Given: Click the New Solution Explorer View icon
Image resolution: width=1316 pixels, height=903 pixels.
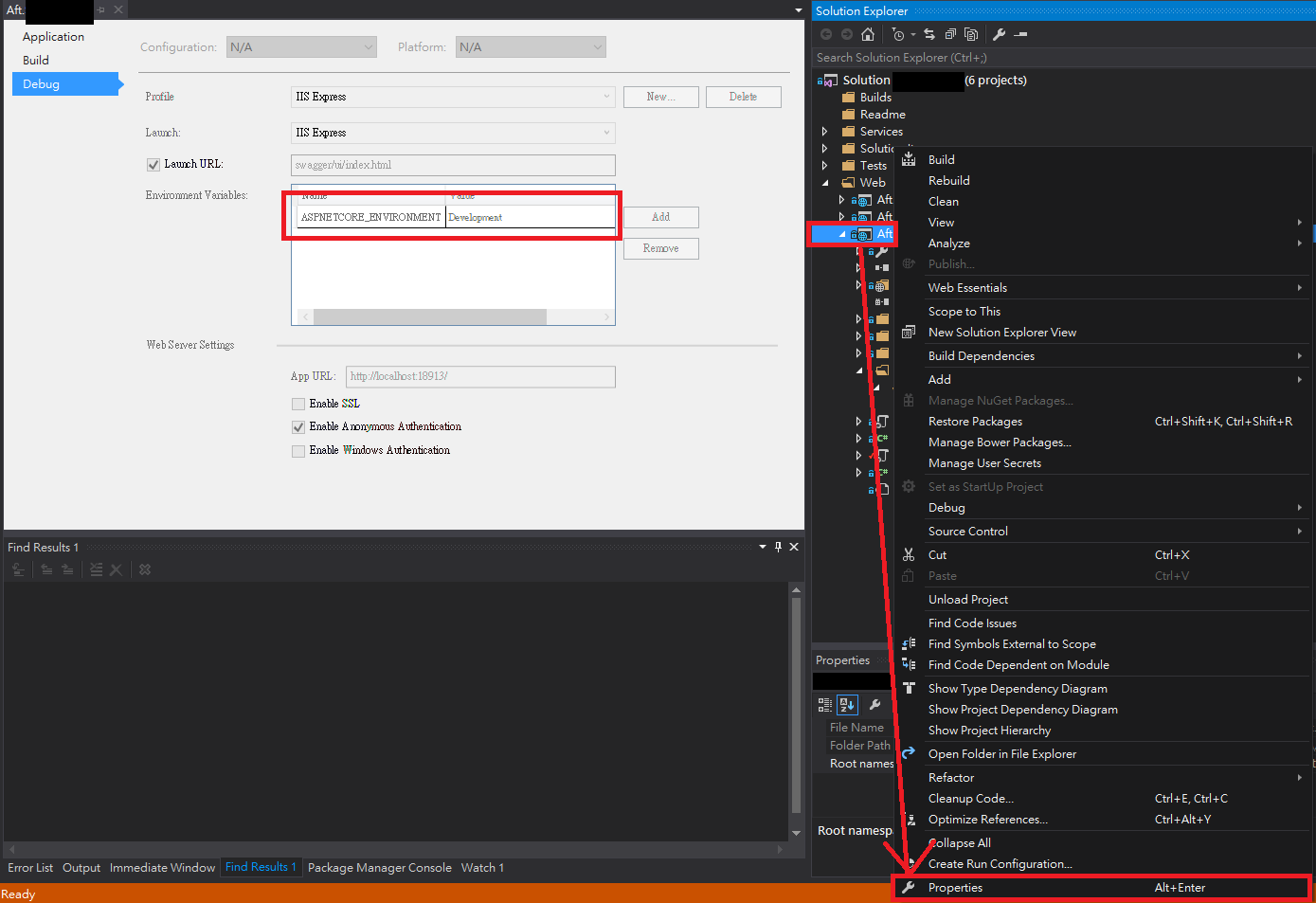Looking at the screenshot, I should click(909, 332).
